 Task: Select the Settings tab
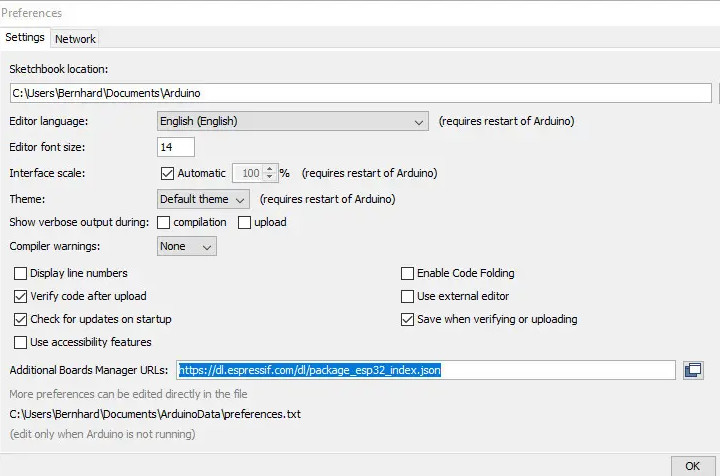(25, 37)
